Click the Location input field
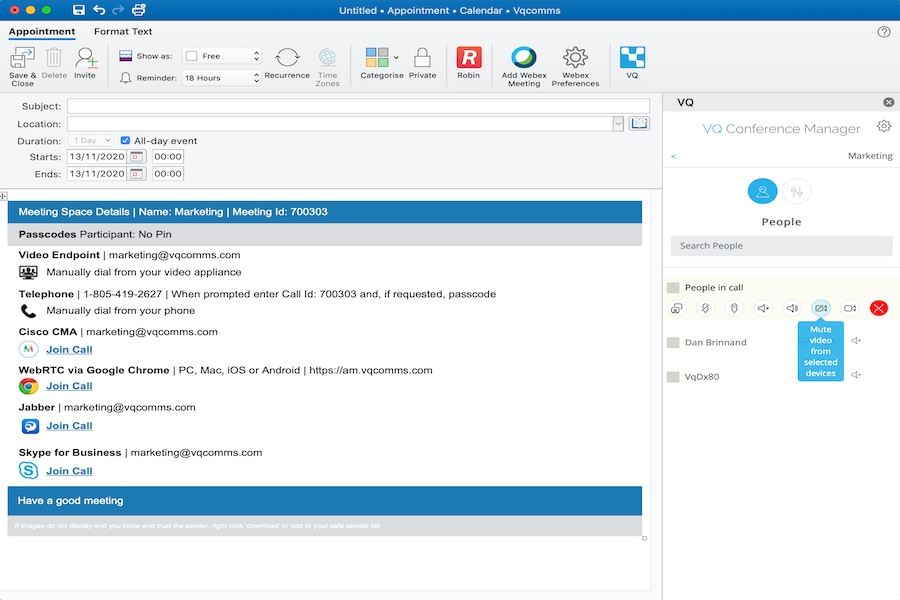900x600 pixels. (340, 123)
